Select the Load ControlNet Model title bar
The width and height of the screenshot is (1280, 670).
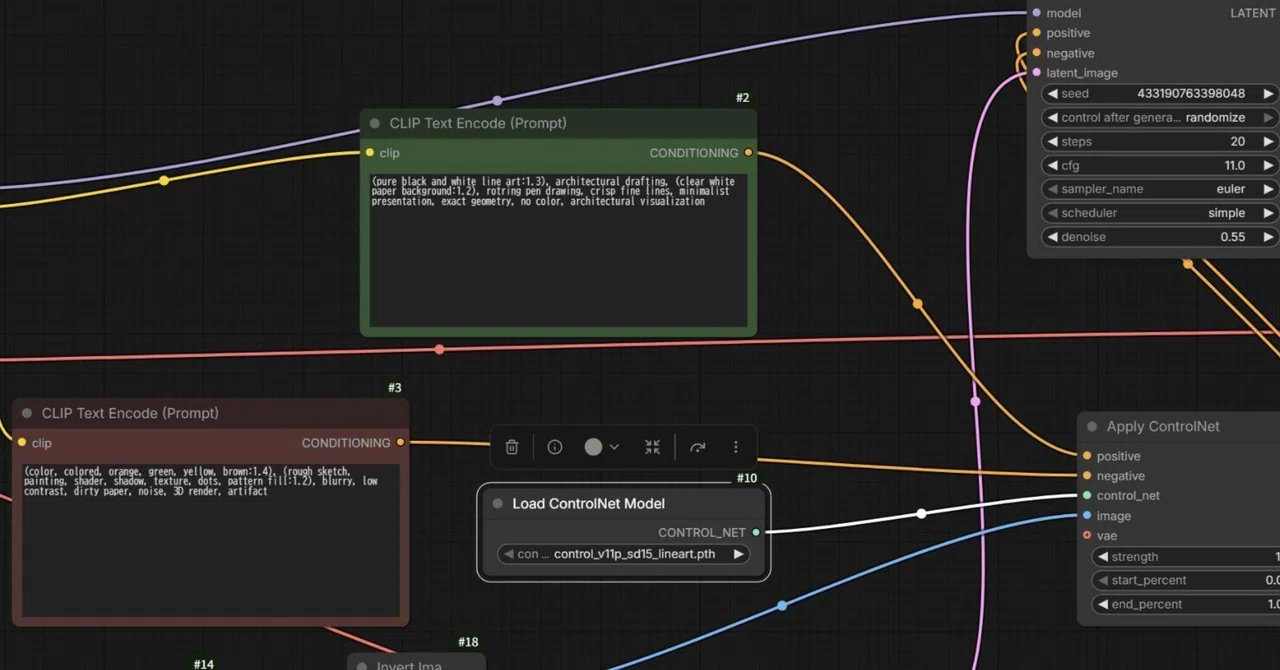coord(624,504)
